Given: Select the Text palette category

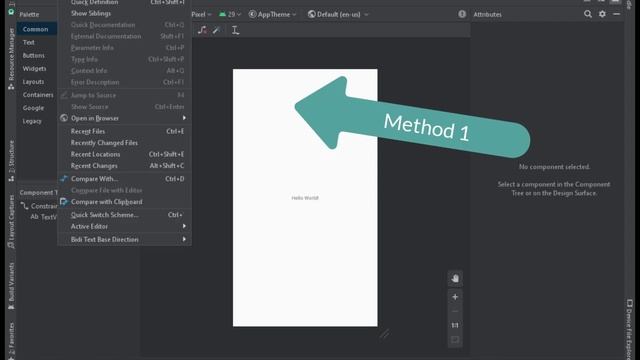Looking at the screenshot, I should pos(29,42).
